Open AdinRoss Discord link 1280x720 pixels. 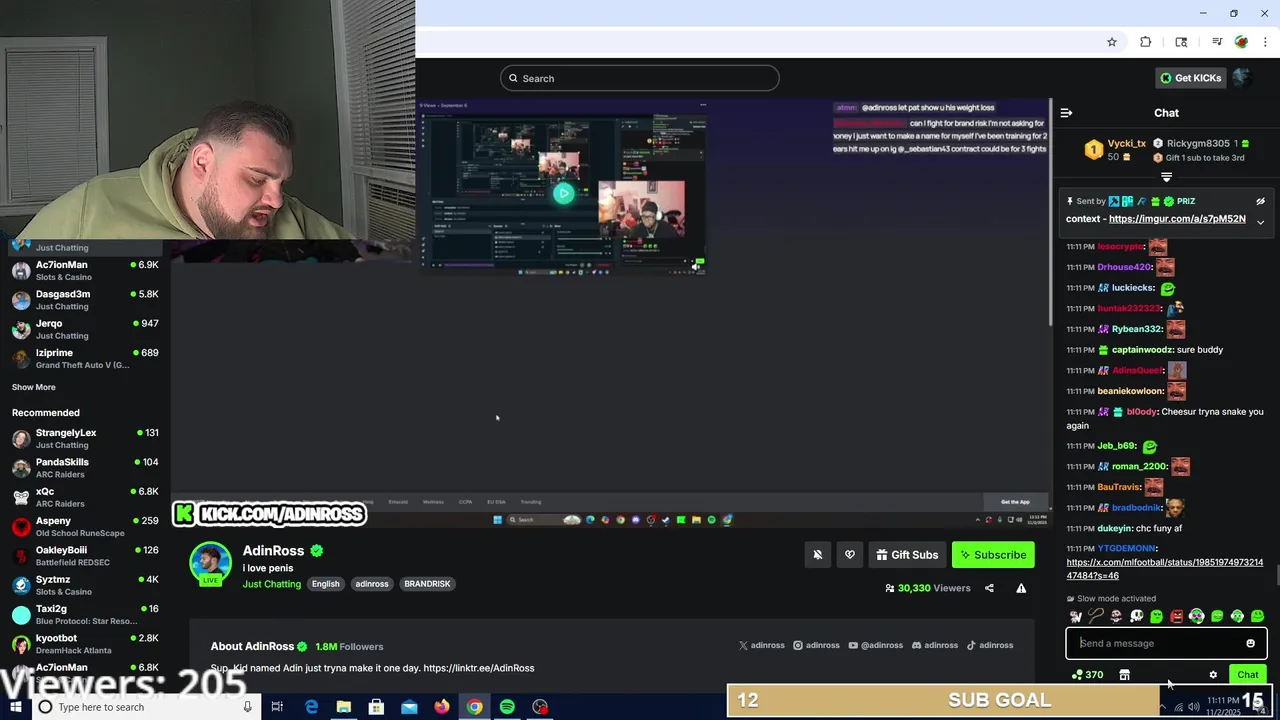pos(934,645)
